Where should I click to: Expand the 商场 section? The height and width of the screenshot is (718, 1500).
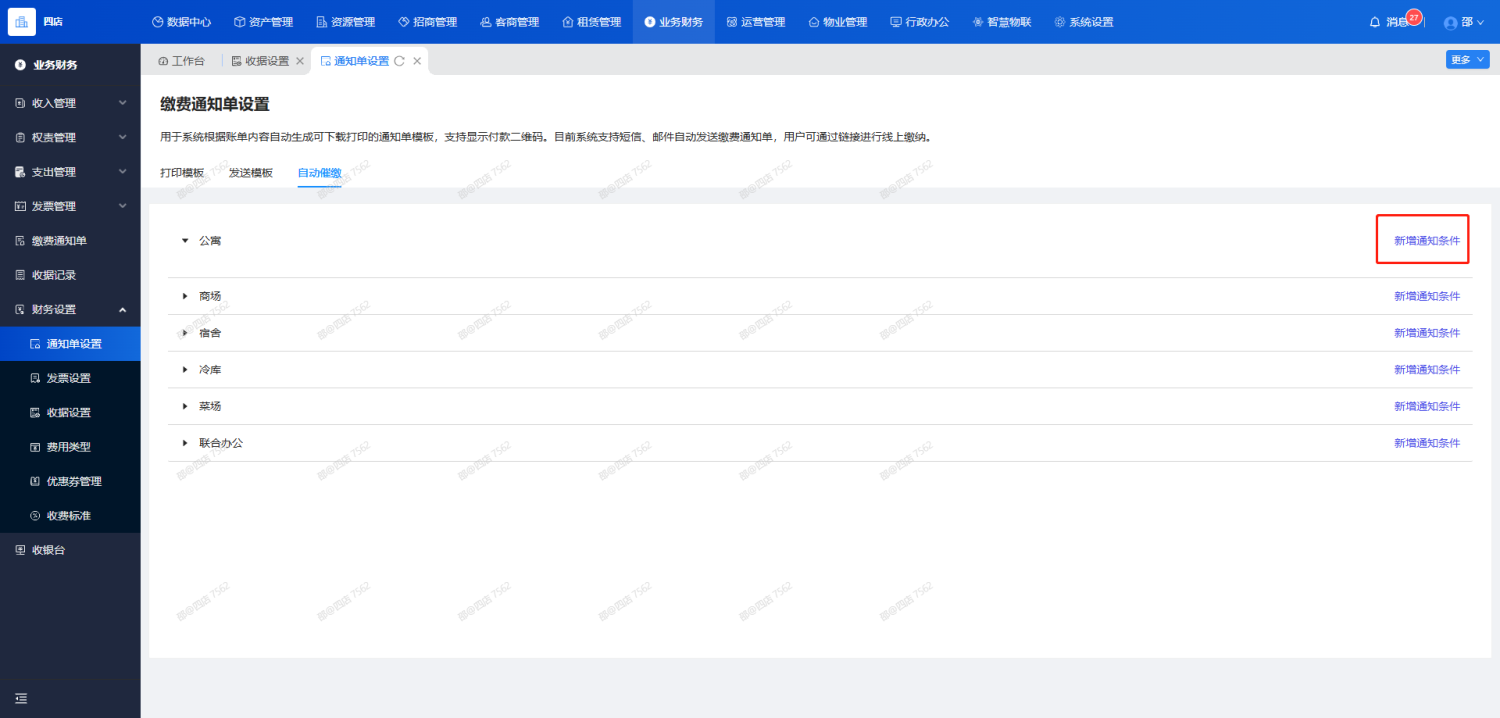coord(185,296)
